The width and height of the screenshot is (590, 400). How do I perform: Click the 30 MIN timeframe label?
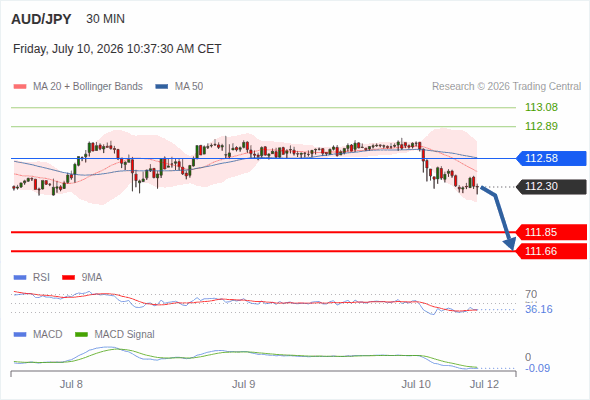pos(105,19)
